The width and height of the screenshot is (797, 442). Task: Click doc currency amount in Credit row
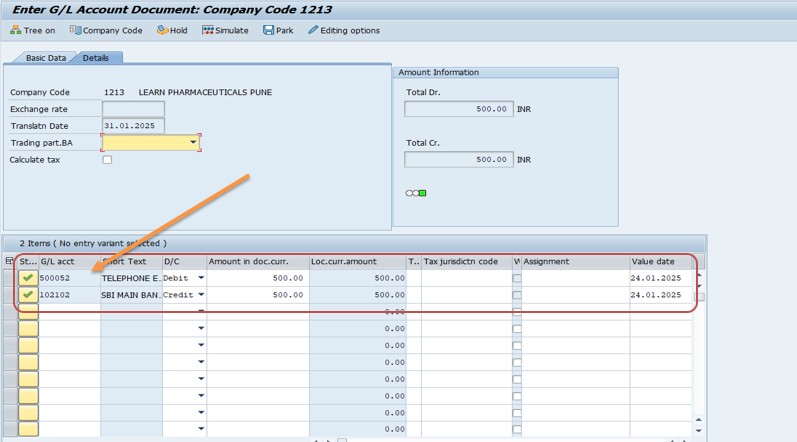coord(258,295)
